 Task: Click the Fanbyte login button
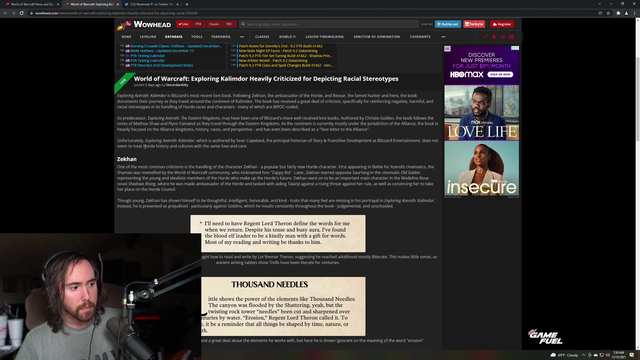pos(474,24)
